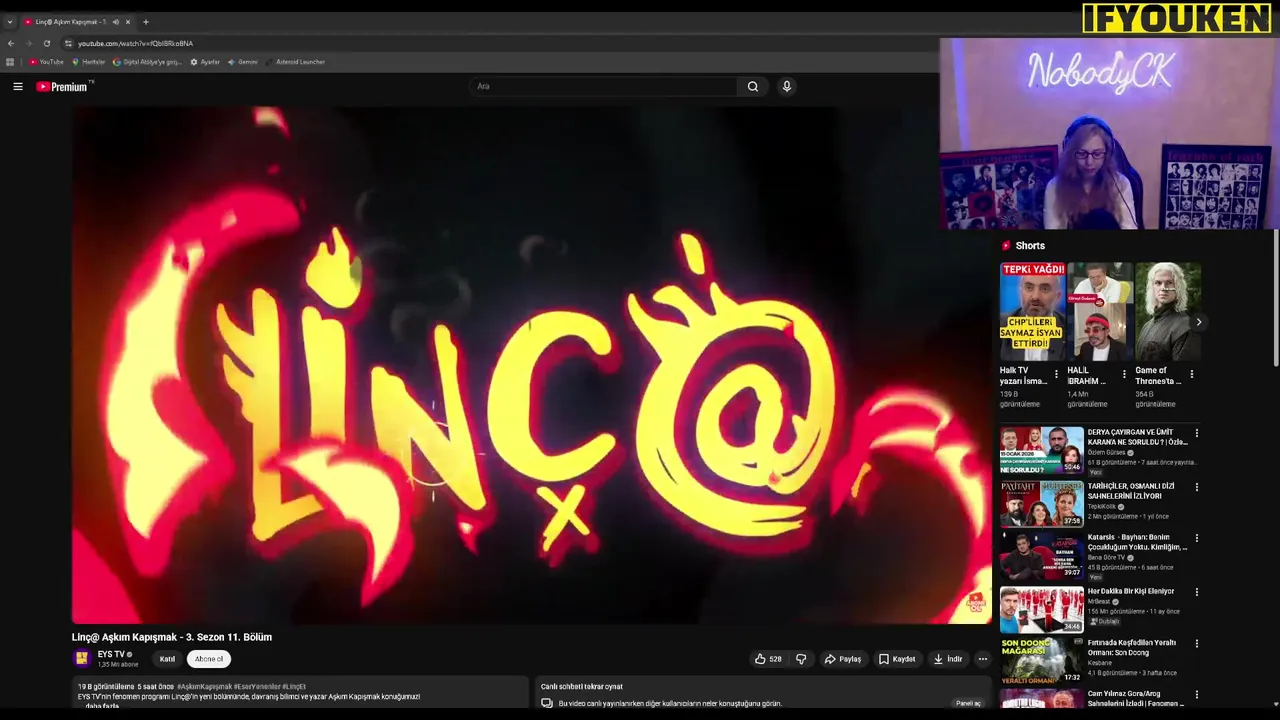Click Canlı sohbeti tekrar oynat heading
This screenshot has width=1280, height=720.
(x=582, y=687)
